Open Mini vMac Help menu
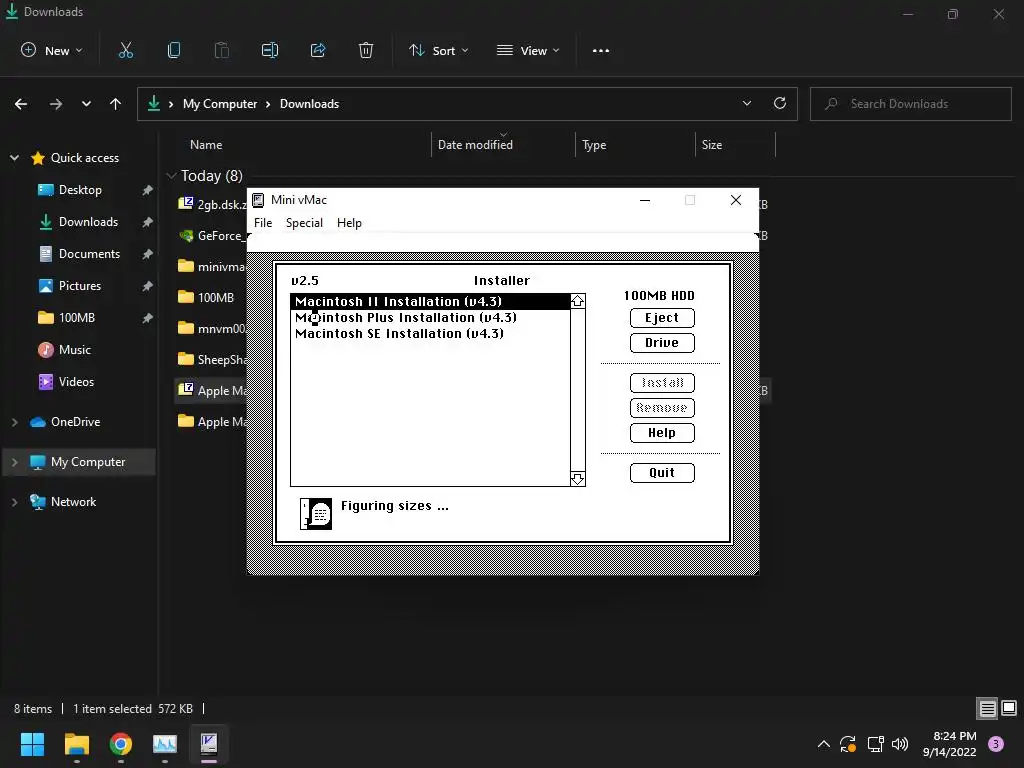Image resolution: width=1024 pixels, height=768 pixels. click(349, 223)
